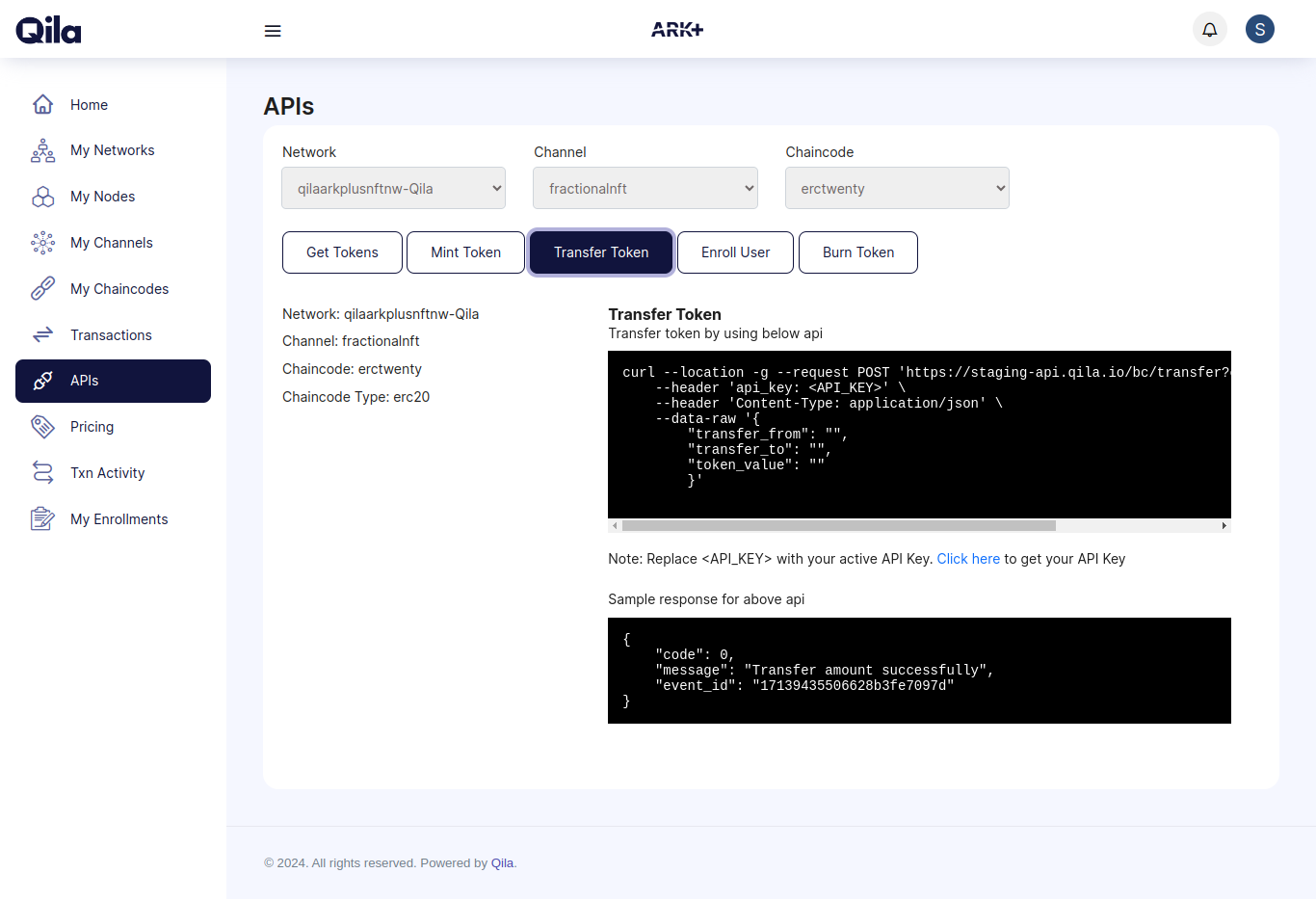Click the scrollbar left arrow
Viewport: 1316px width, 900px height.
point(615,526)
